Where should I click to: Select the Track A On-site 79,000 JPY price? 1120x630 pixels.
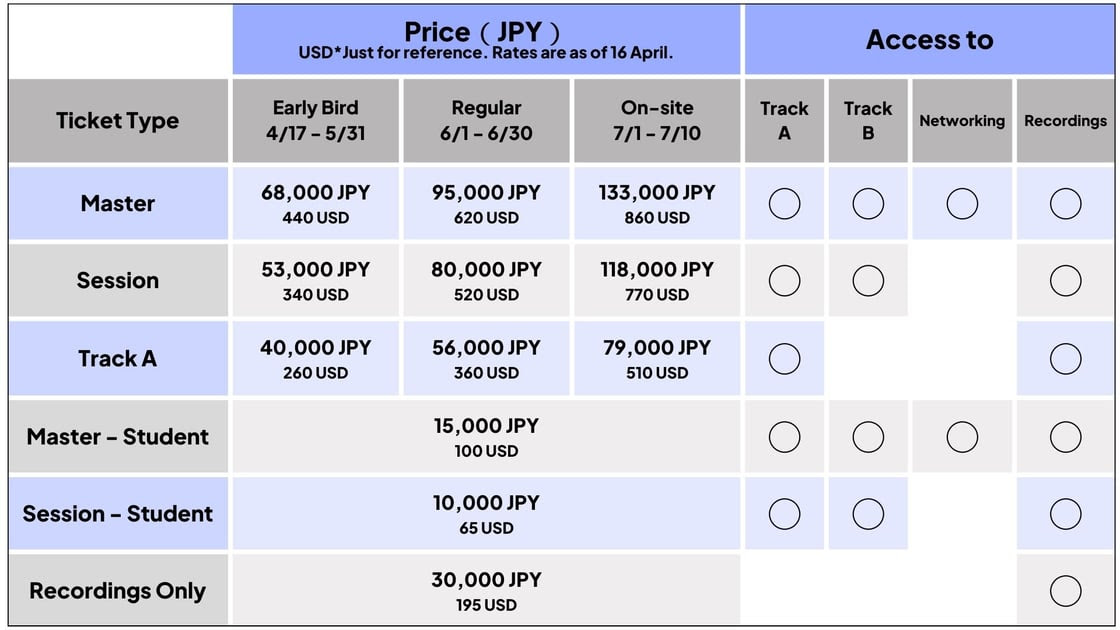point(656,348)
